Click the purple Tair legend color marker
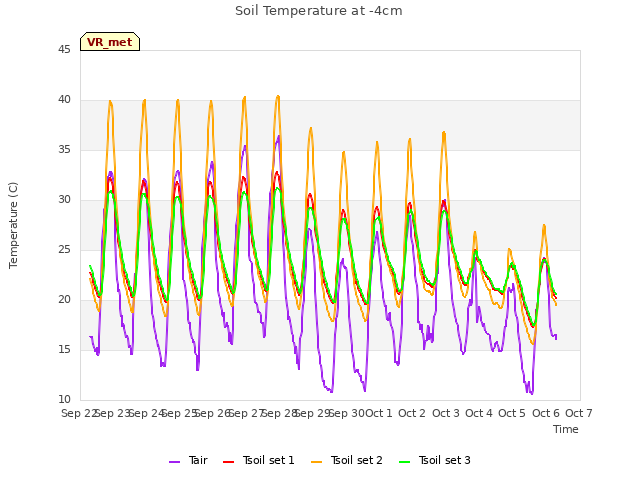 click(x=175, y=462)
